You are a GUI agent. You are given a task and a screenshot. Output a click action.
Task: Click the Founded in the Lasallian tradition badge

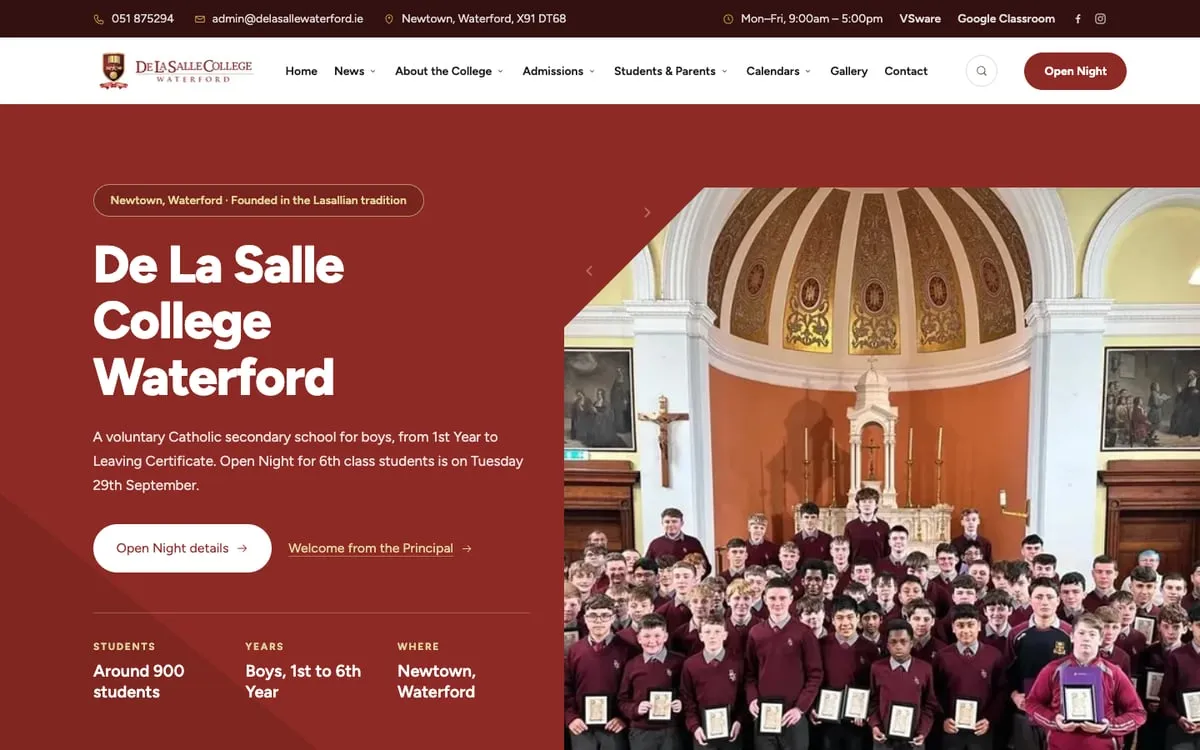(x=258, y=200)
